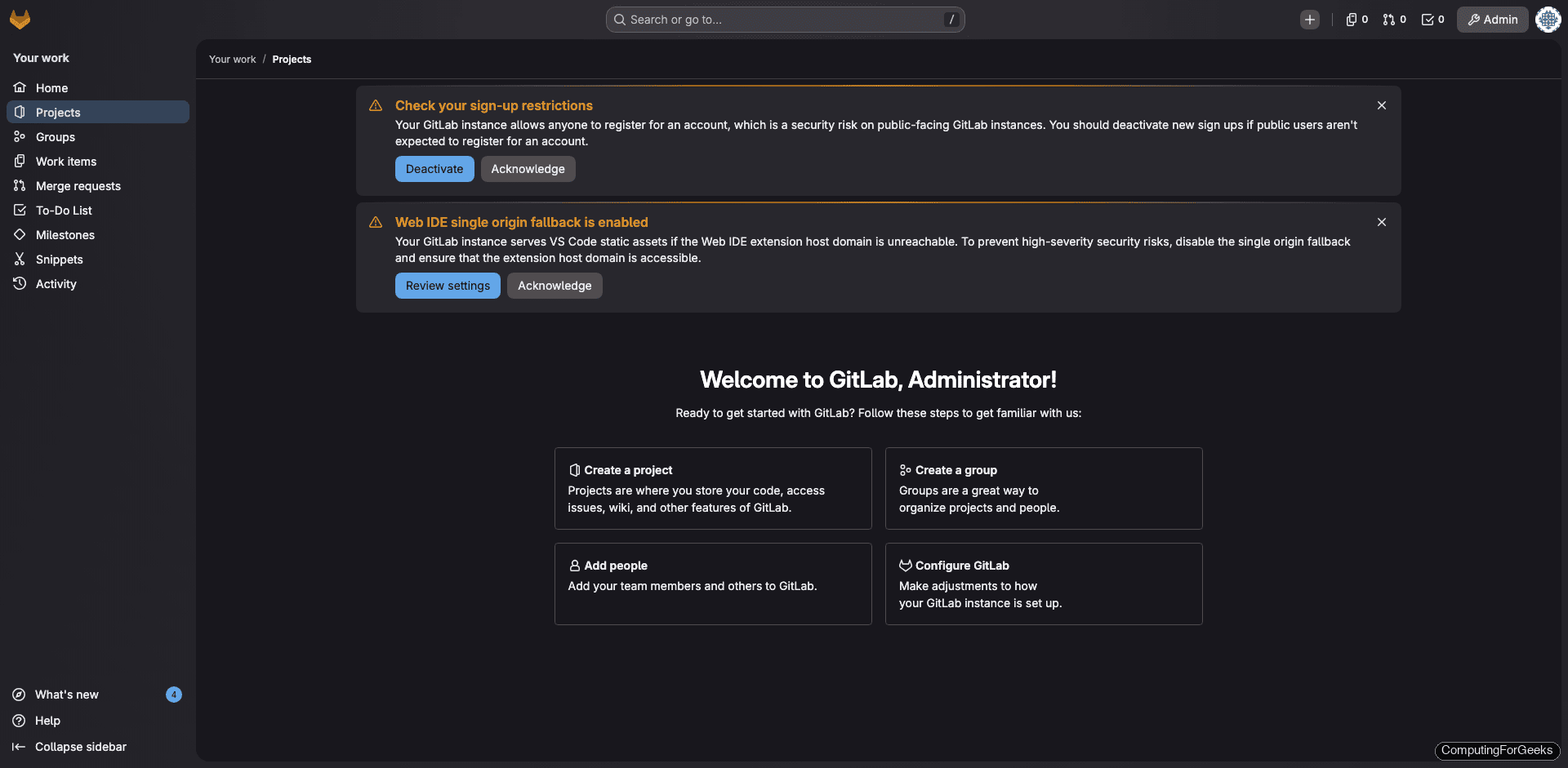Collapse the left sidebar
This screenshot has width=1568, height=768.
pos(81,746)
